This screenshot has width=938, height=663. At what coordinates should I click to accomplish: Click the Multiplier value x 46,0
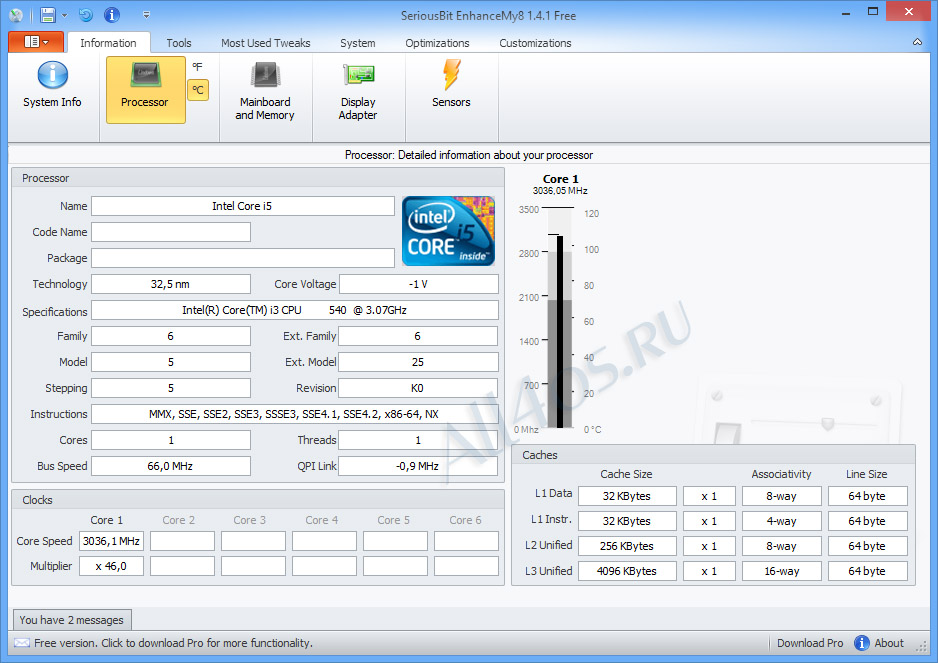(x=111, y=566)
